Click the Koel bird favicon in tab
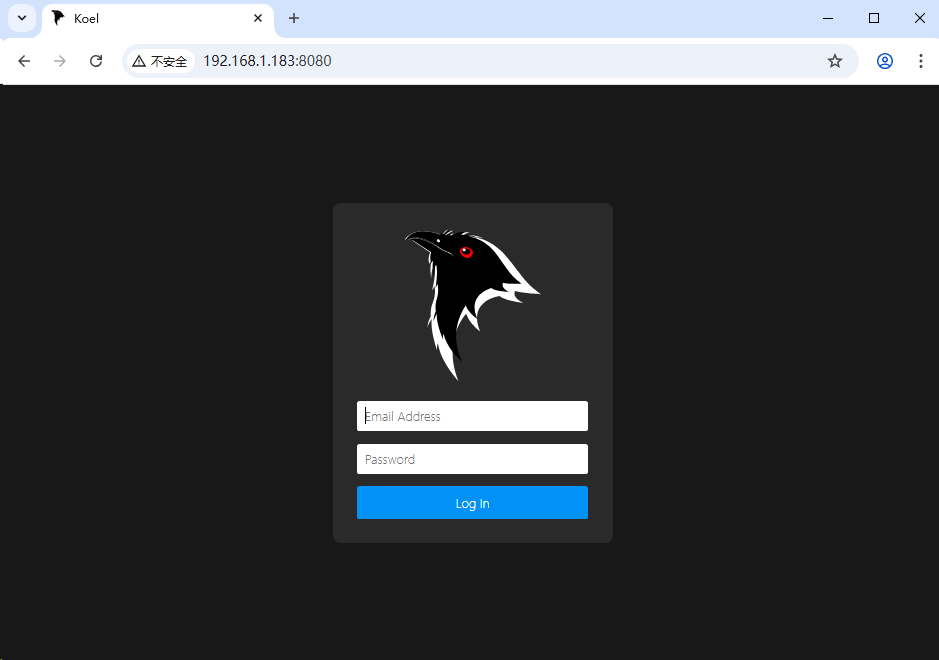The height and width of the screenshot is (660, 939). coord(58,18)
